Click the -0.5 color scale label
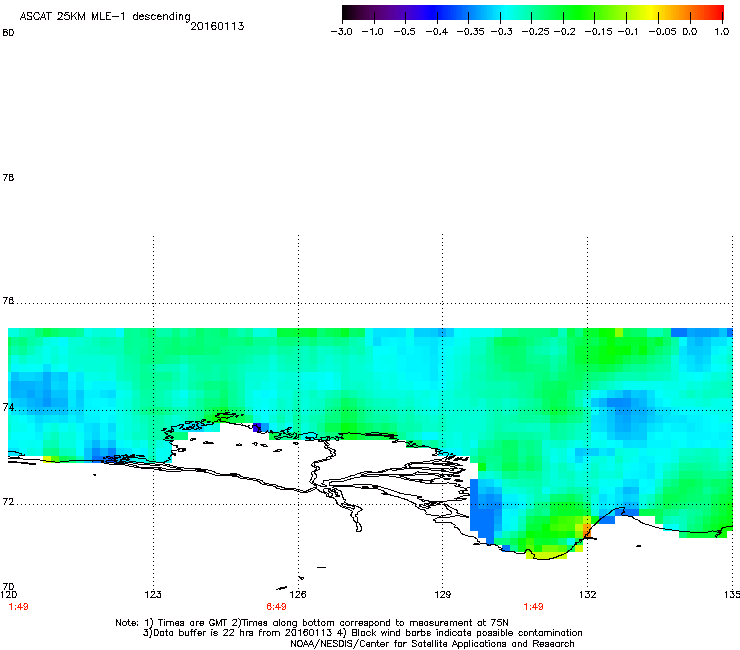 coord(404,32)
